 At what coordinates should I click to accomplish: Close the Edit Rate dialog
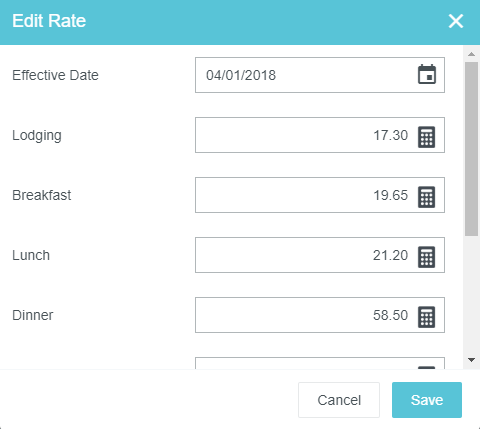pos(456,21)
